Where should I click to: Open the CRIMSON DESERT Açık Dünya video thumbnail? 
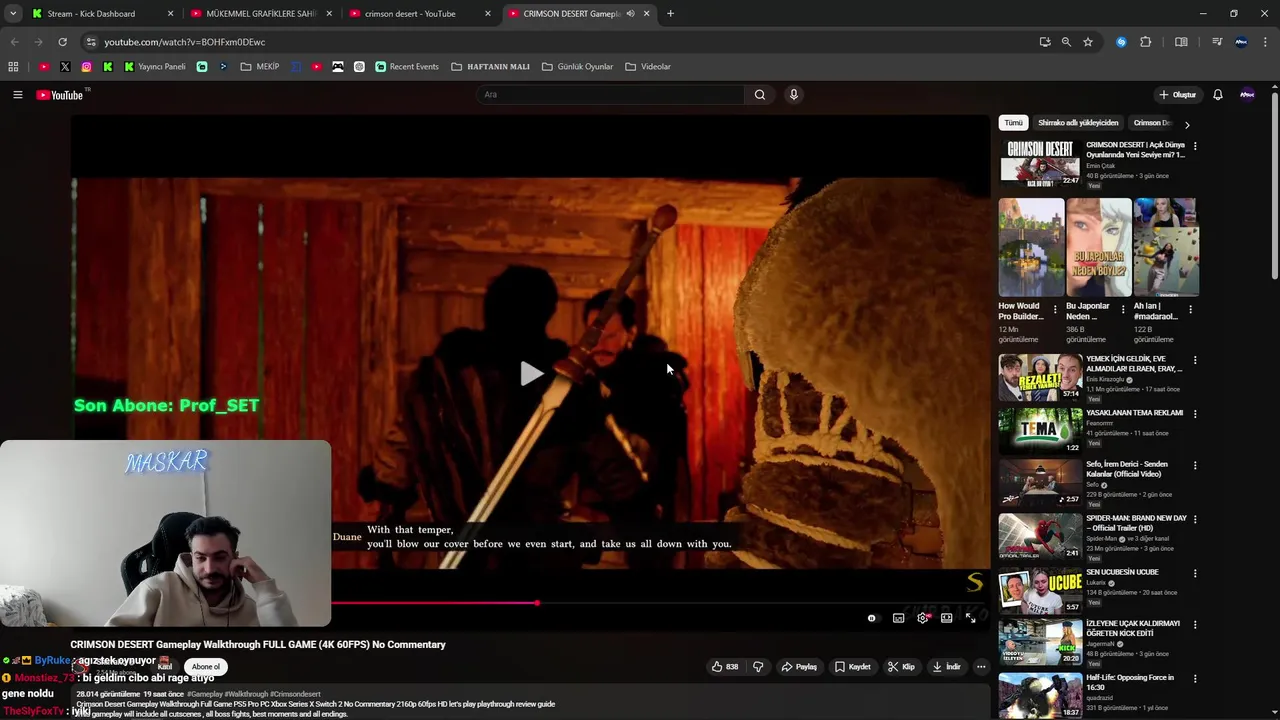pyautogui.click(x=1040, y=163)
